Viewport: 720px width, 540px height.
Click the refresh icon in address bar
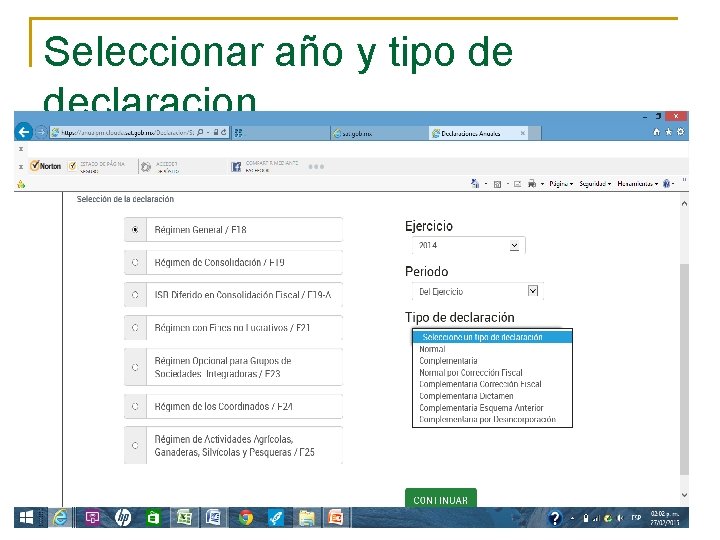click(x=224, y=132)
